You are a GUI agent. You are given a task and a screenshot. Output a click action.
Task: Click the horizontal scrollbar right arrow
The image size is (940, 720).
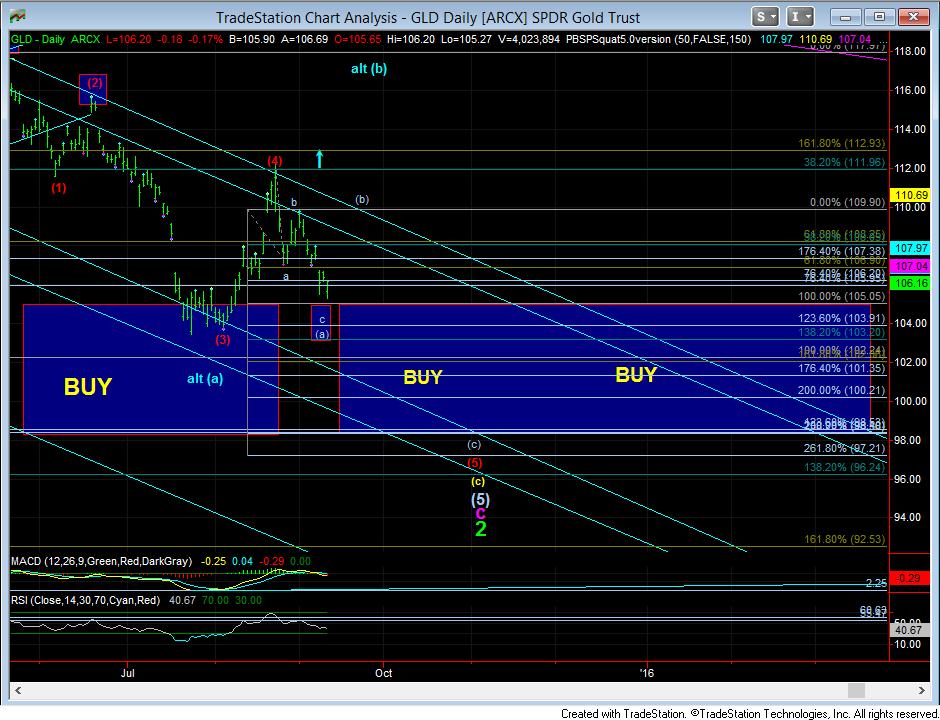921,691
